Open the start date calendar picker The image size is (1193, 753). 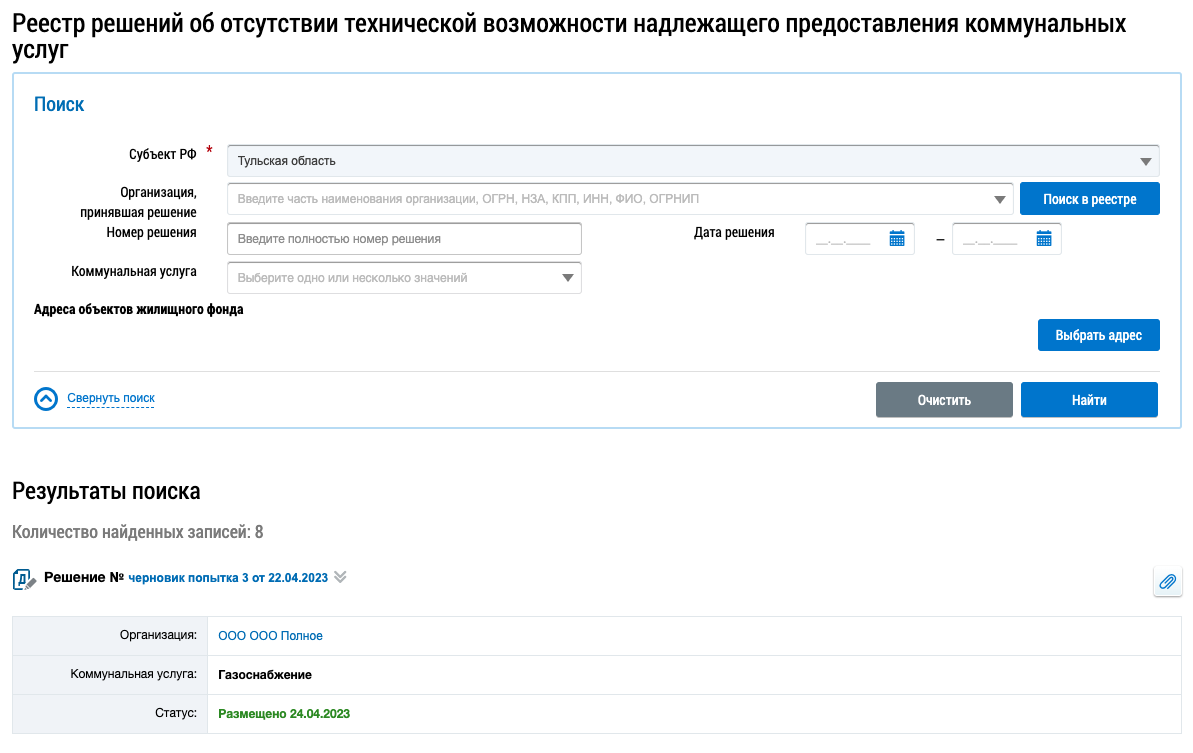pyautogui.click(x=897, y=239)
